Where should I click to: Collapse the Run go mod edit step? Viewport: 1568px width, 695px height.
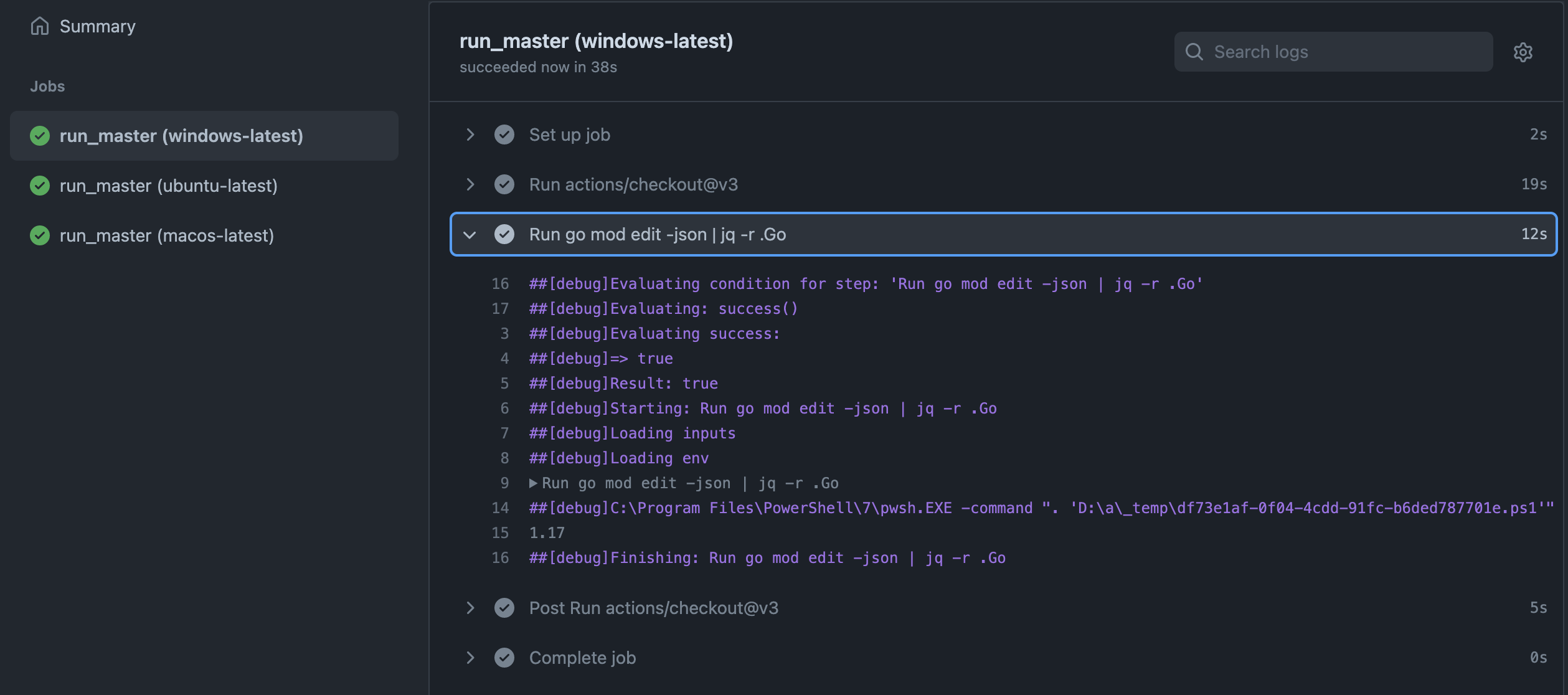point(470,234)
